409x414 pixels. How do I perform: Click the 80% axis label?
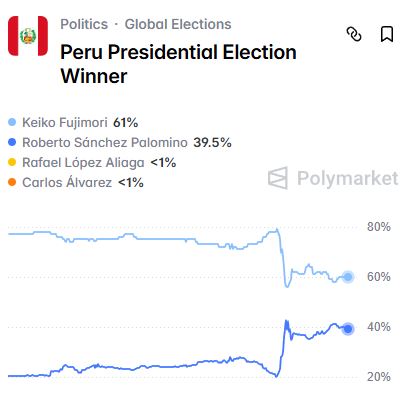(x=379, y=227)
